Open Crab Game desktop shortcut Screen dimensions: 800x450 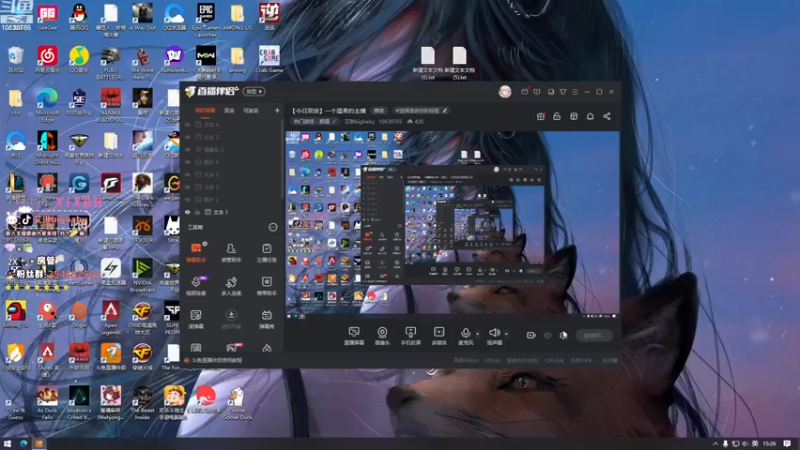coord(269,59)
